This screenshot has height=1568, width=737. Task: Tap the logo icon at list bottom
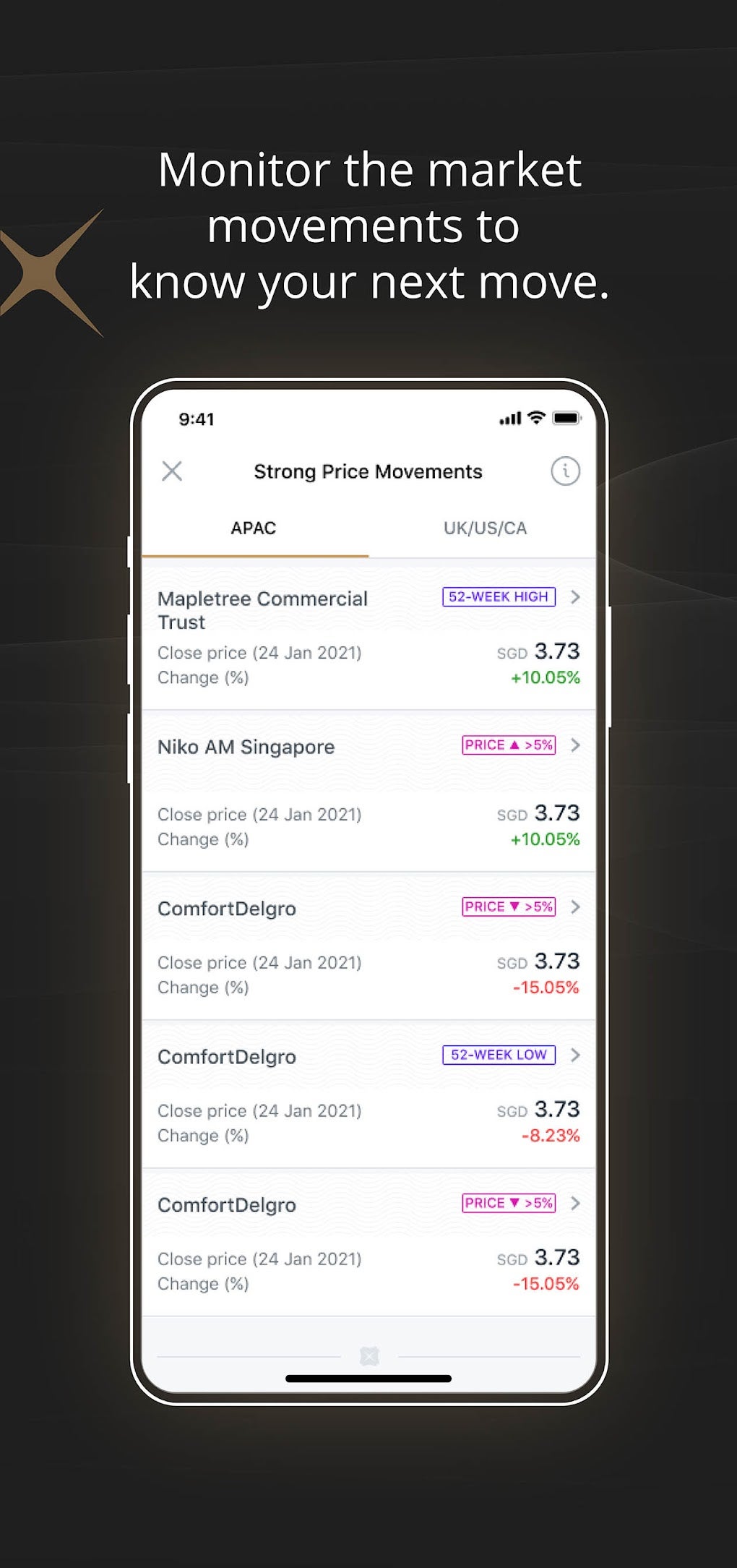point(369,1356)
